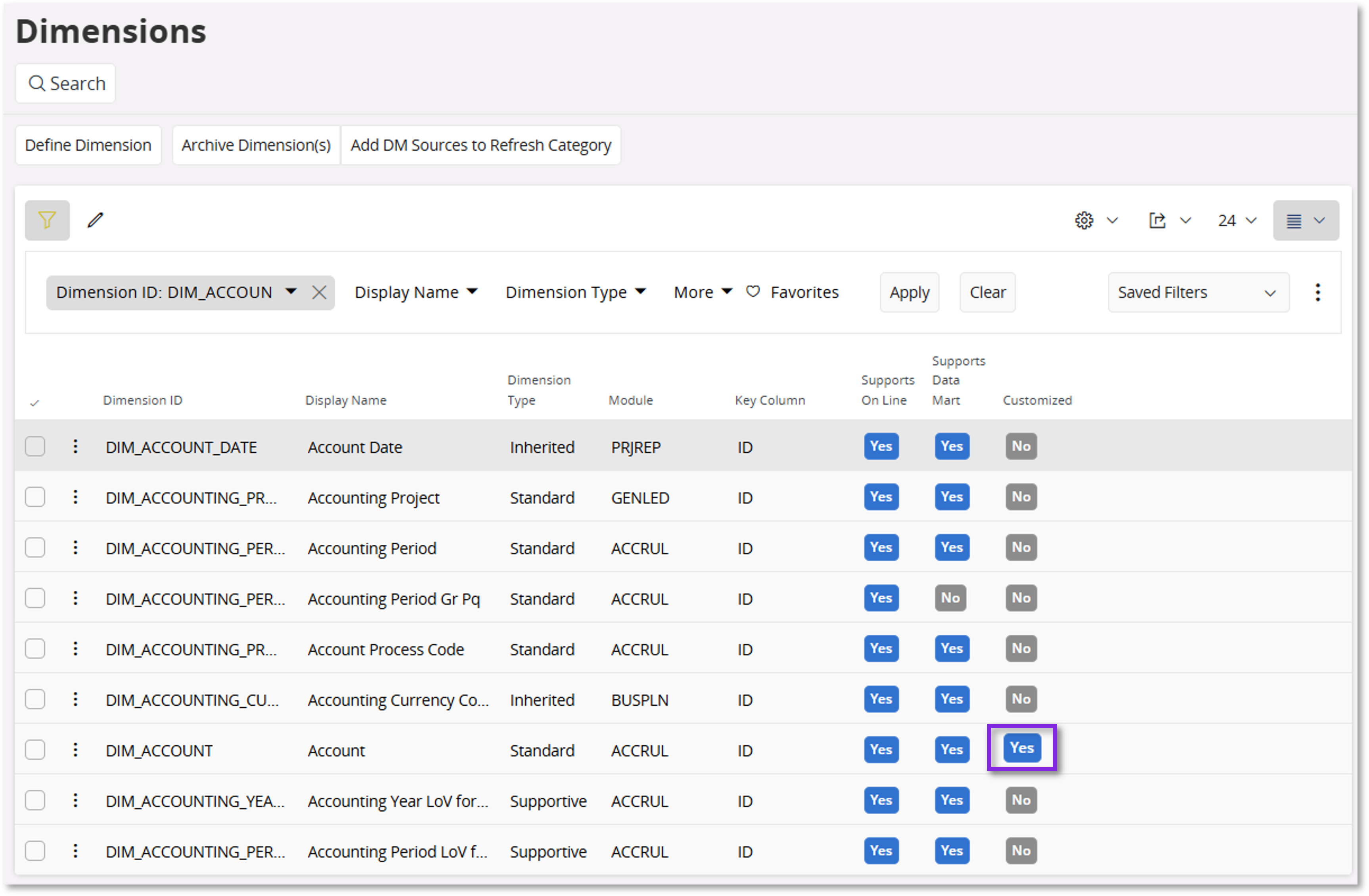Open the gear settings icon menu
The width and height of the screenshot is (1369, 896).
coord(1084,221)
